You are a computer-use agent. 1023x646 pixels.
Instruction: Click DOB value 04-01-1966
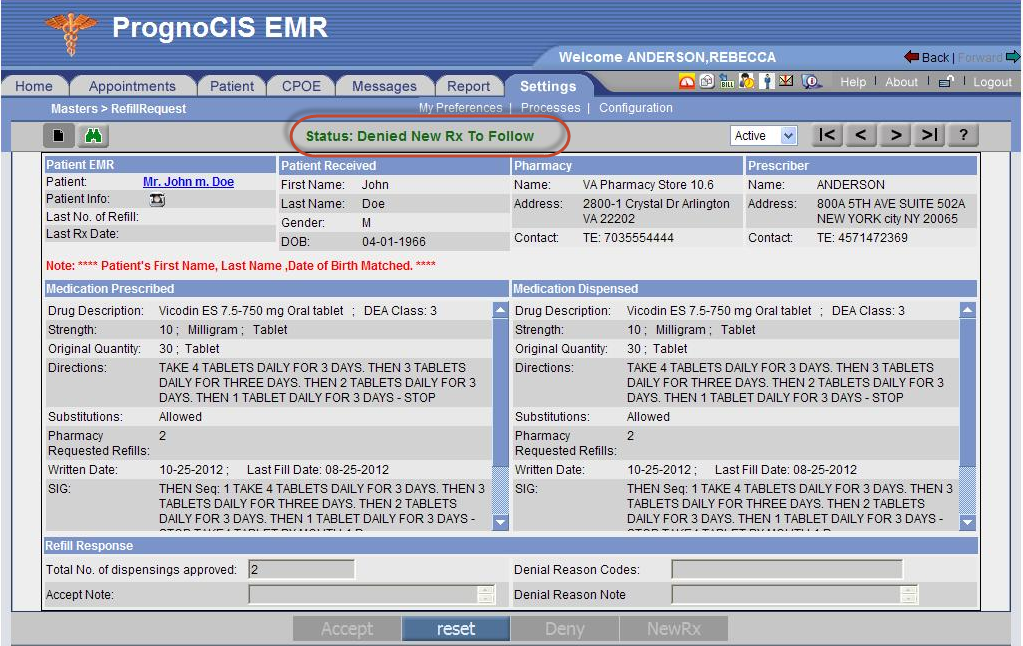[393, 241]
